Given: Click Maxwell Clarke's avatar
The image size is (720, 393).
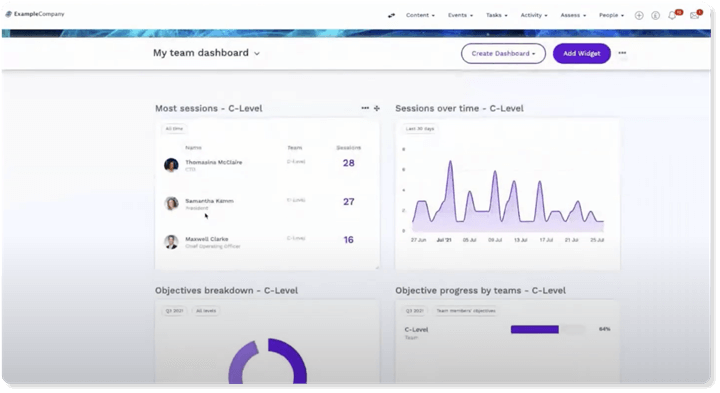Looking at the screenshot, I should (x=171, y=242).
